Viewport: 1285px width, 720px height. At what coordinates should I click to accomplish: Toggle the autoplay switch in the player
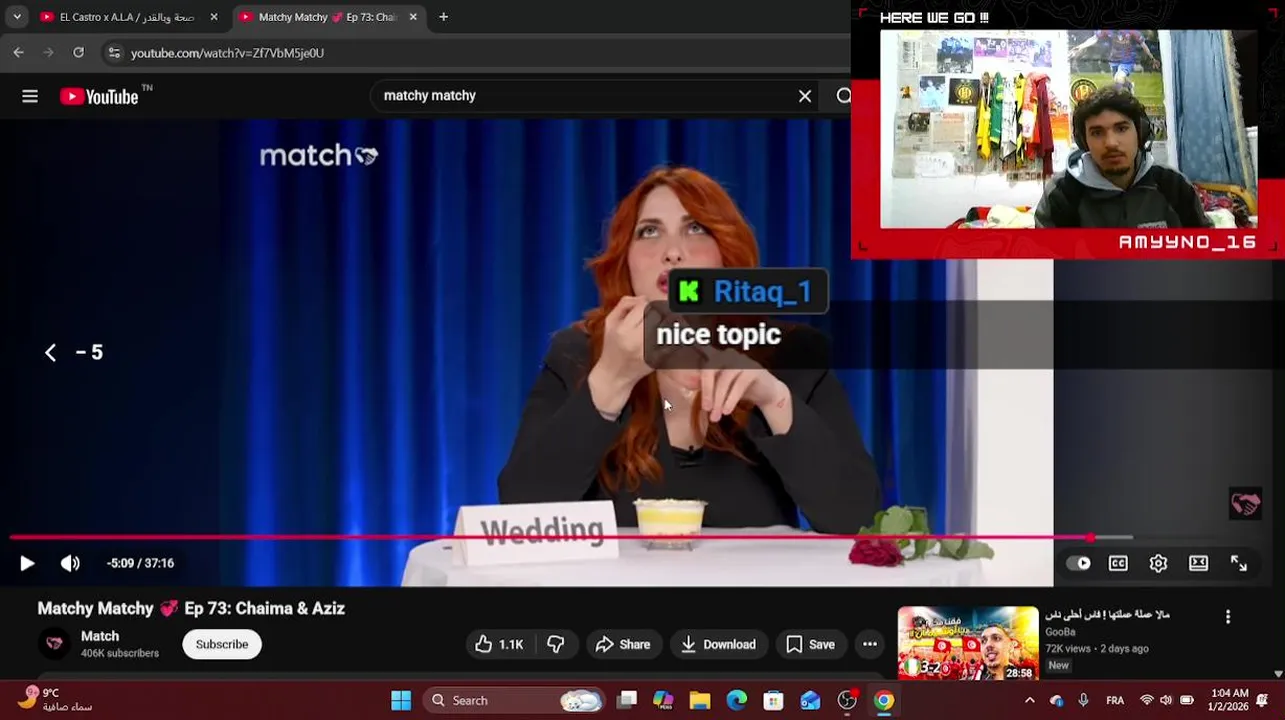pos(1078,563)
